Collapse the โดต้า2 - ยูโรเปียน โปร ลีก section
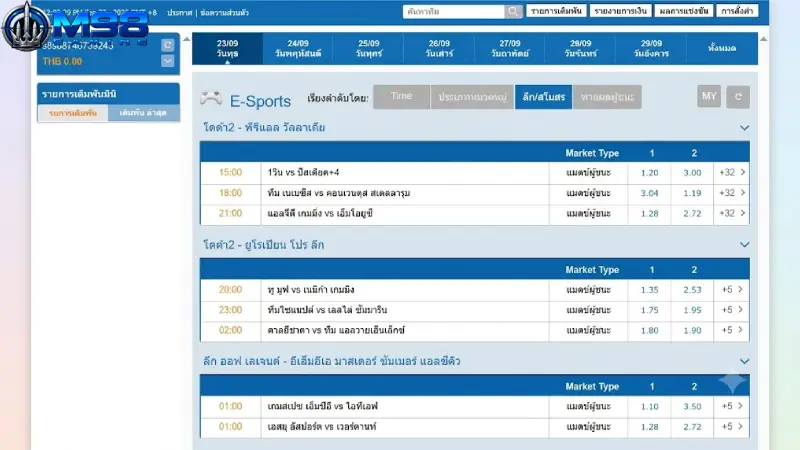The width and height of the screenshot is (800, 450). (x=744, y=244)
